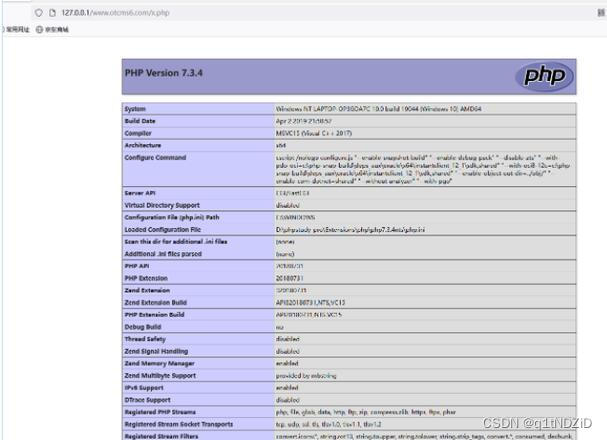
Task: Click 'Additional .ini files parsed' label
Action: pyautogui.click(x=163, y=254)
